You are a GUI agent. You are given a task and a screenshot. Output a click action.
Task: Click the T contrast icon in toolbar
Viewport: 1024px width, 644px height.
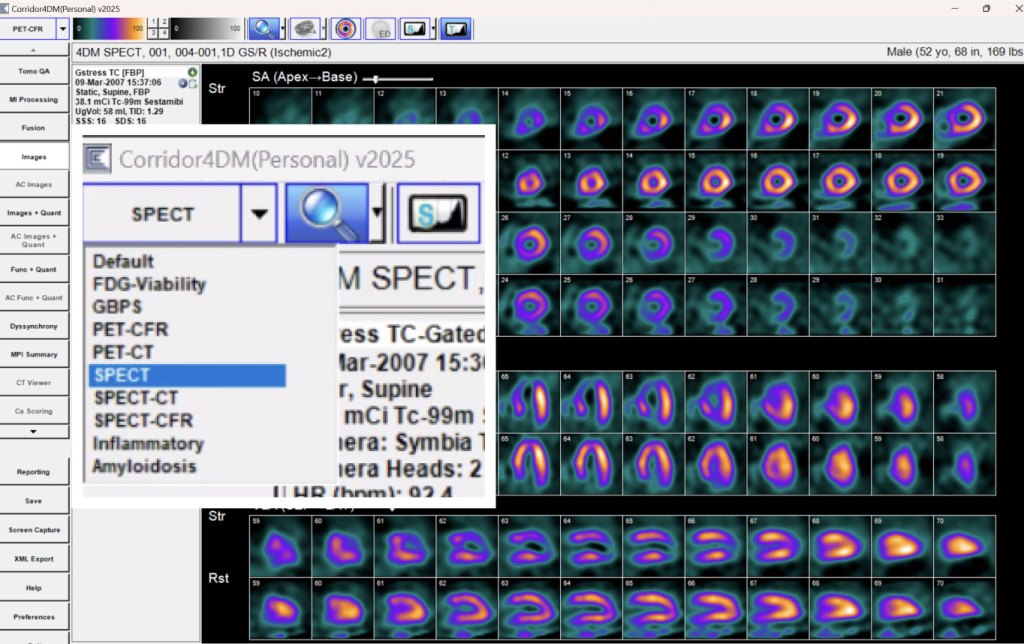(455, 28)
